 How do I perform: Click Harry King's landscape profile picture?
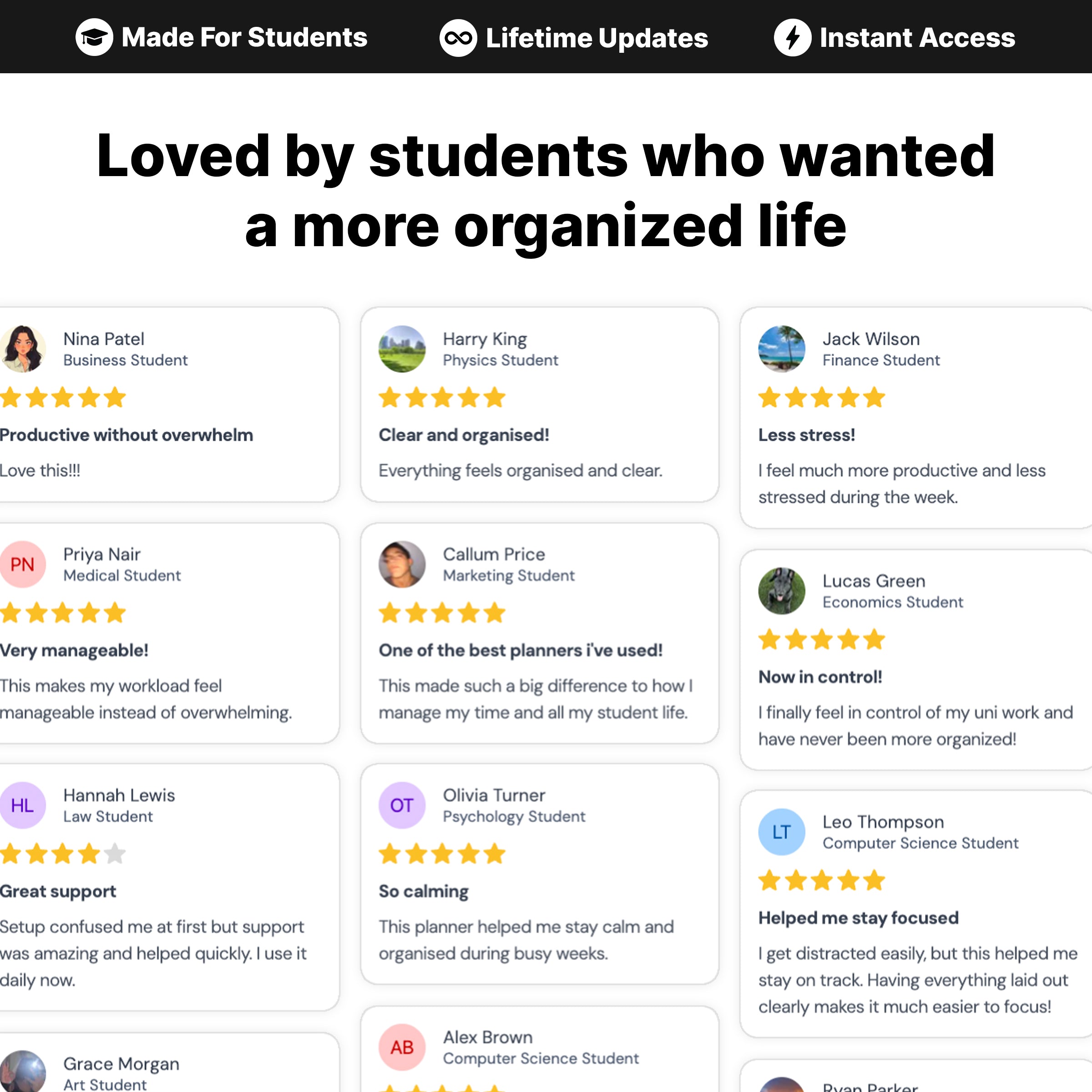tap(402, 349)
